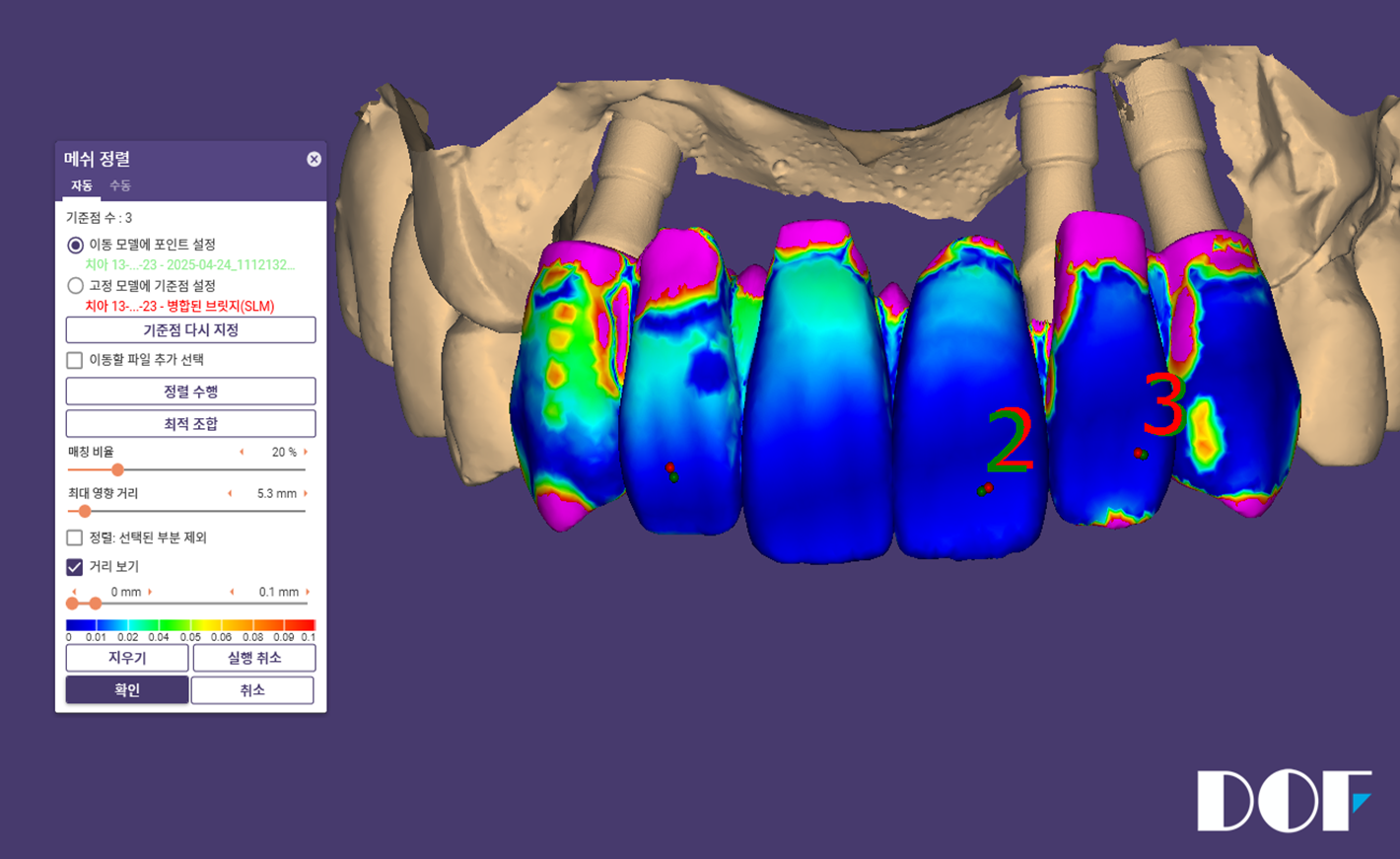Screen dimensions: 1400x859
Task: Decrease 최대 영향 거리 using left arrow
Action: tap(230, 493)
